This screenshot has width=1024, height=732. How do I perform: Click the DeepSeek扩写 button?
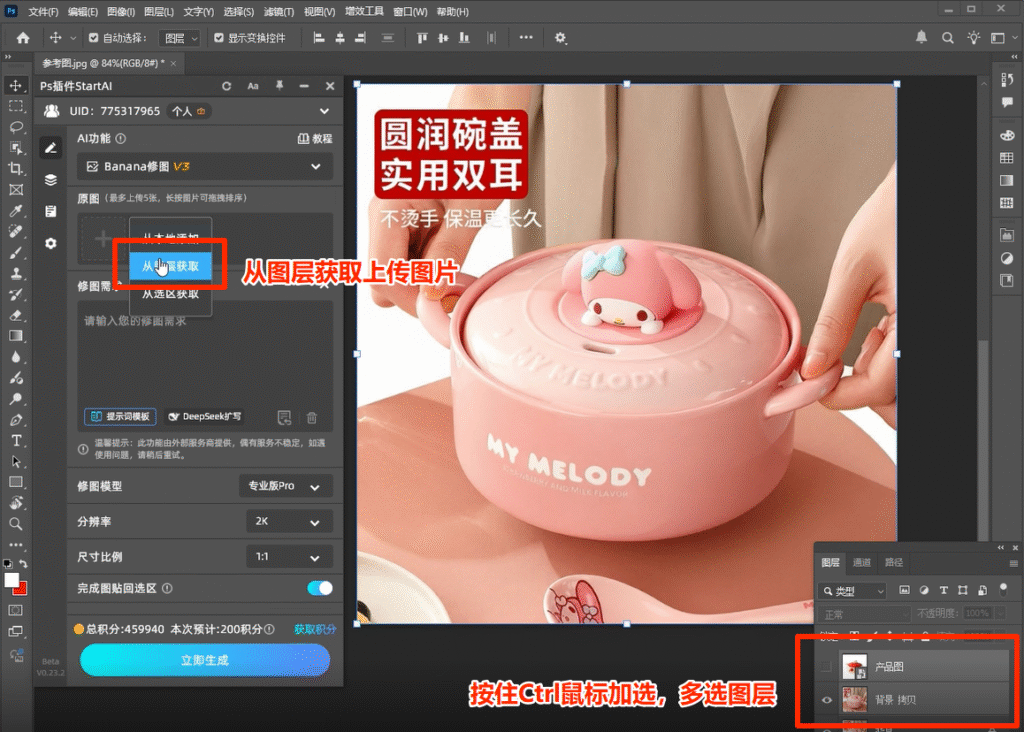point(204,417)
